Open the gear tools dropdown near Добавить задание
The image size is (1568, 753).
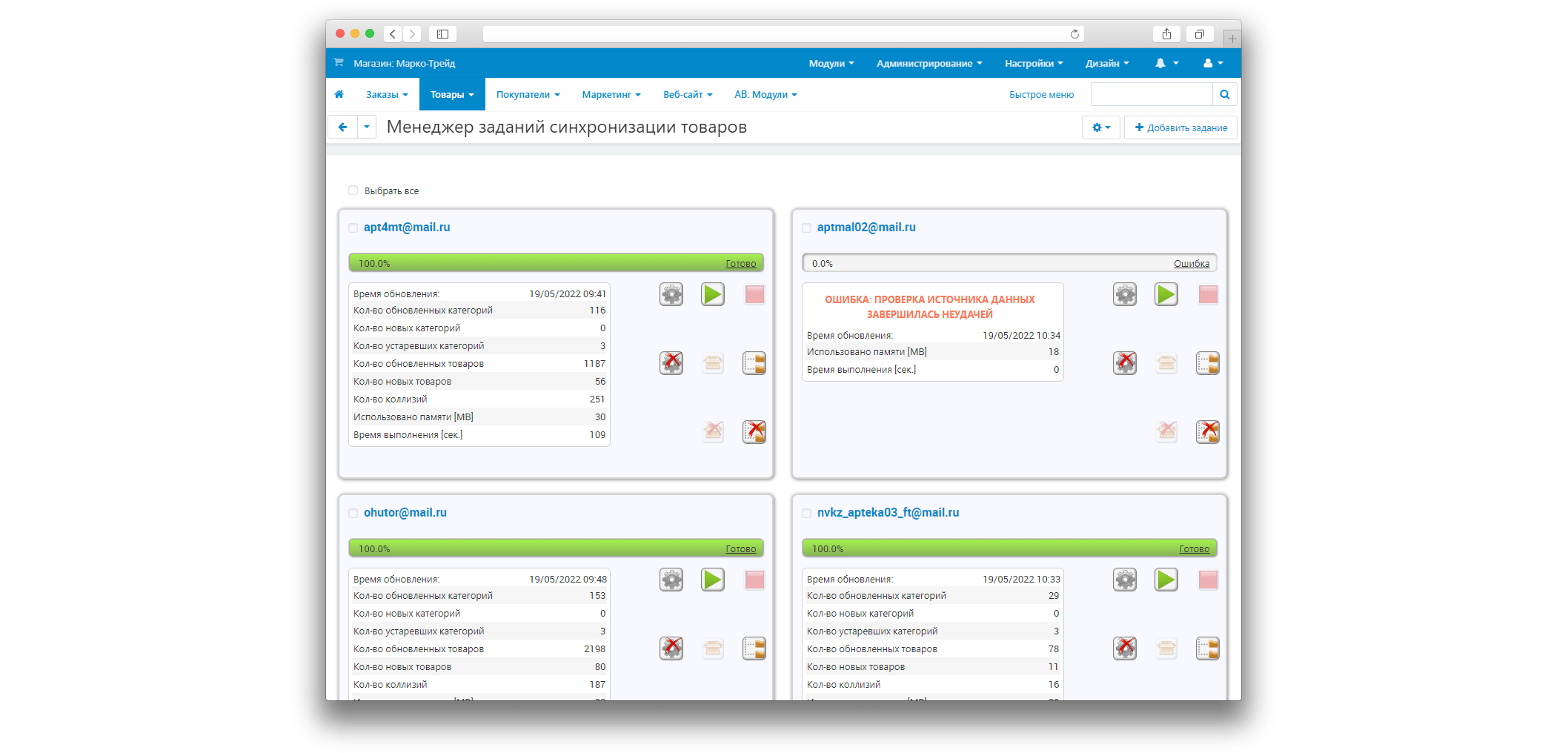point(1101,127)
